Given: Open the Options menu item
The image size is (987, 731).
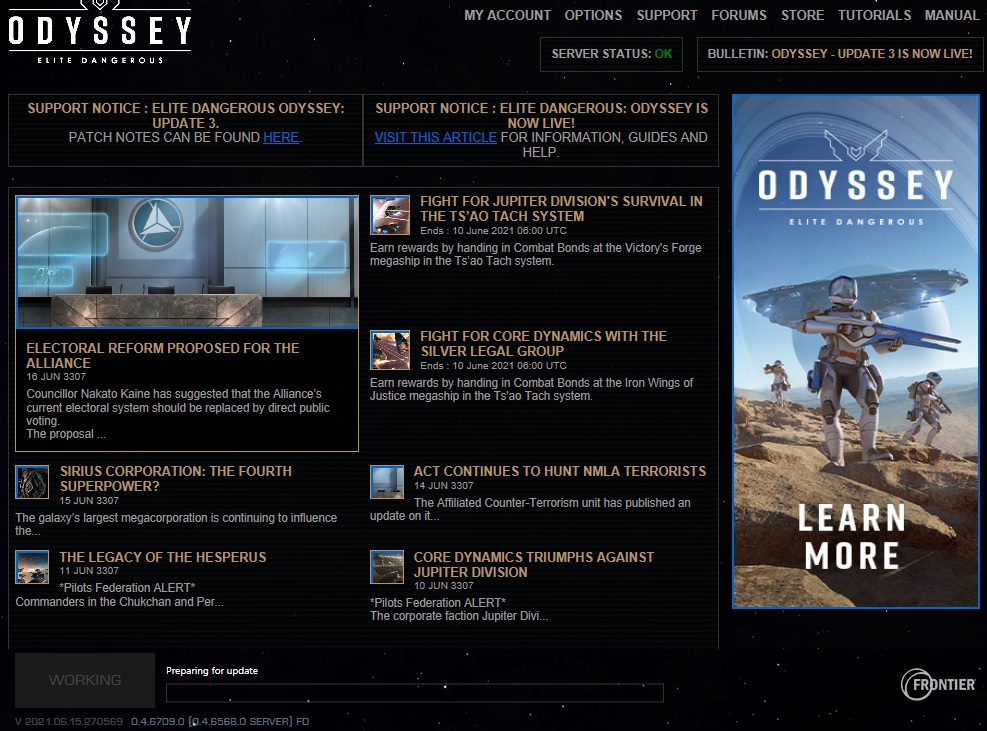Looking at the screenshot, I should (x=593, y=15).
